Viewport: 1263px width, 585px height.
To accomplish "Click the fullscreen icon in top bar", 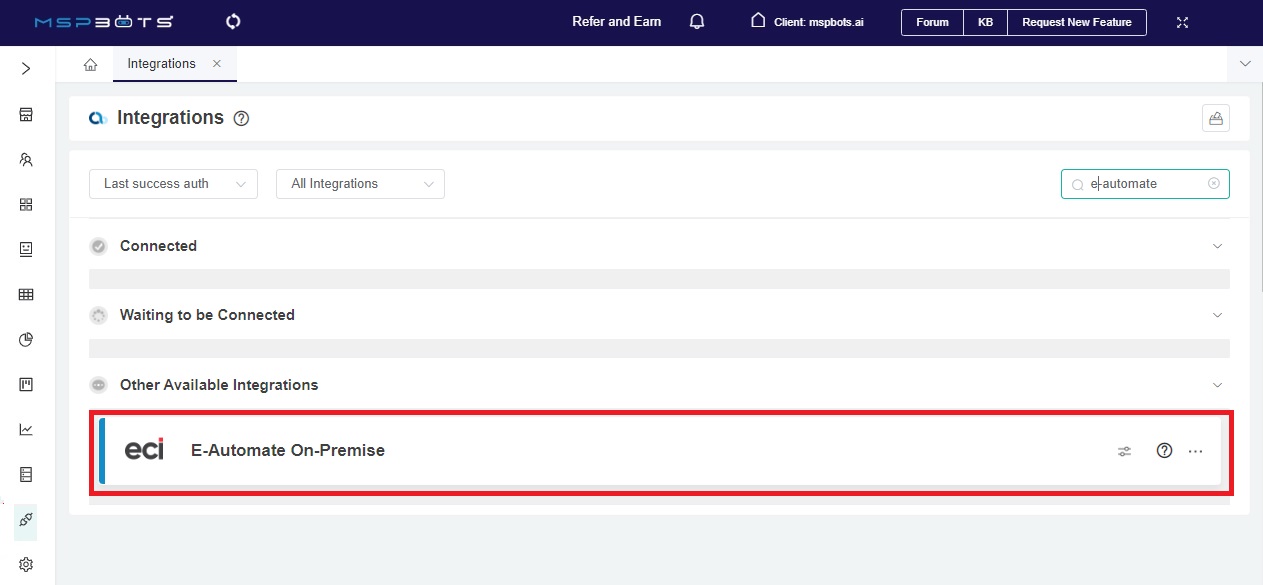I will (x=1183, y=22).
